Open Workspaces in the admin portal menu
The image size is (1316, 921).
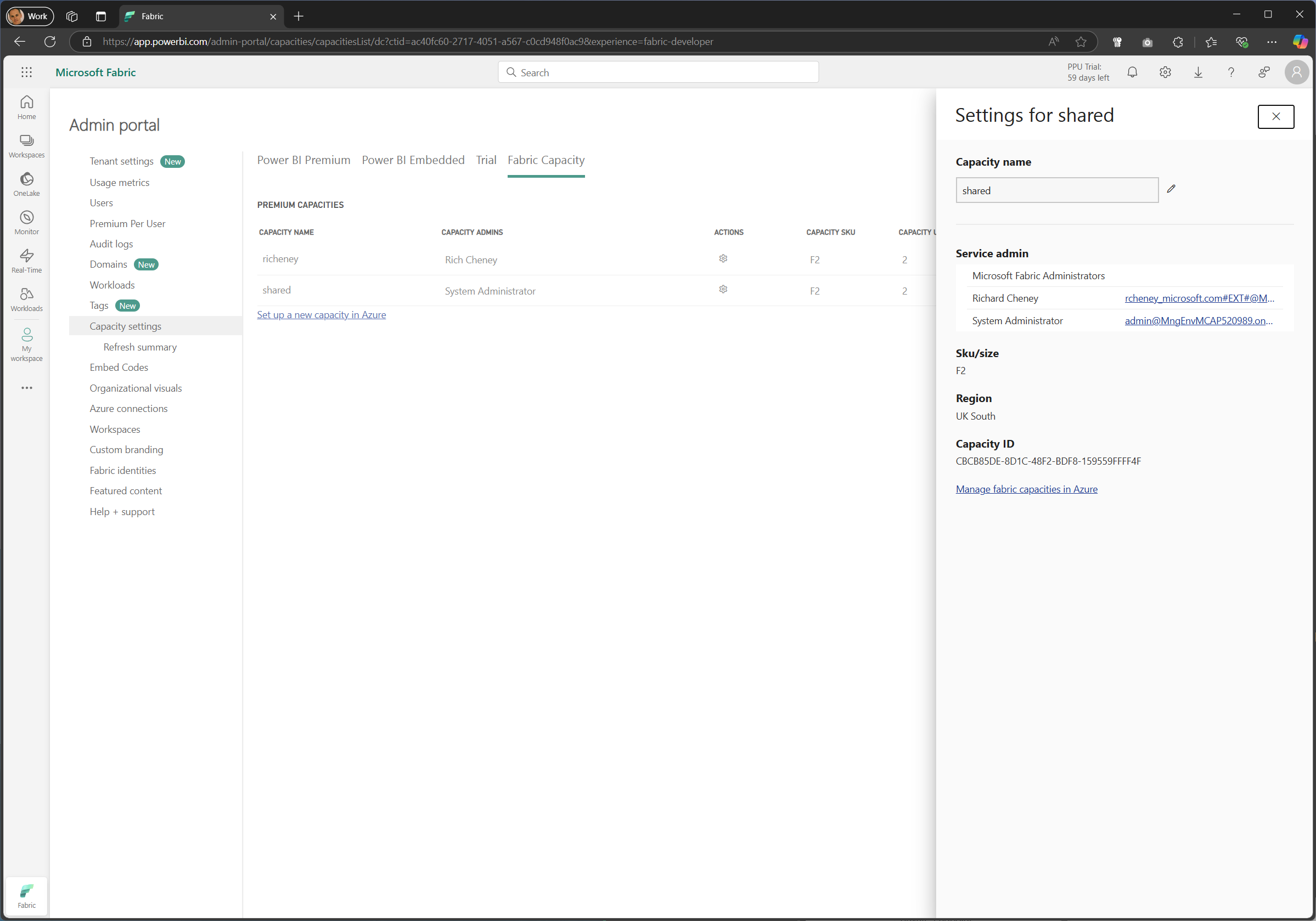[115, 429]
